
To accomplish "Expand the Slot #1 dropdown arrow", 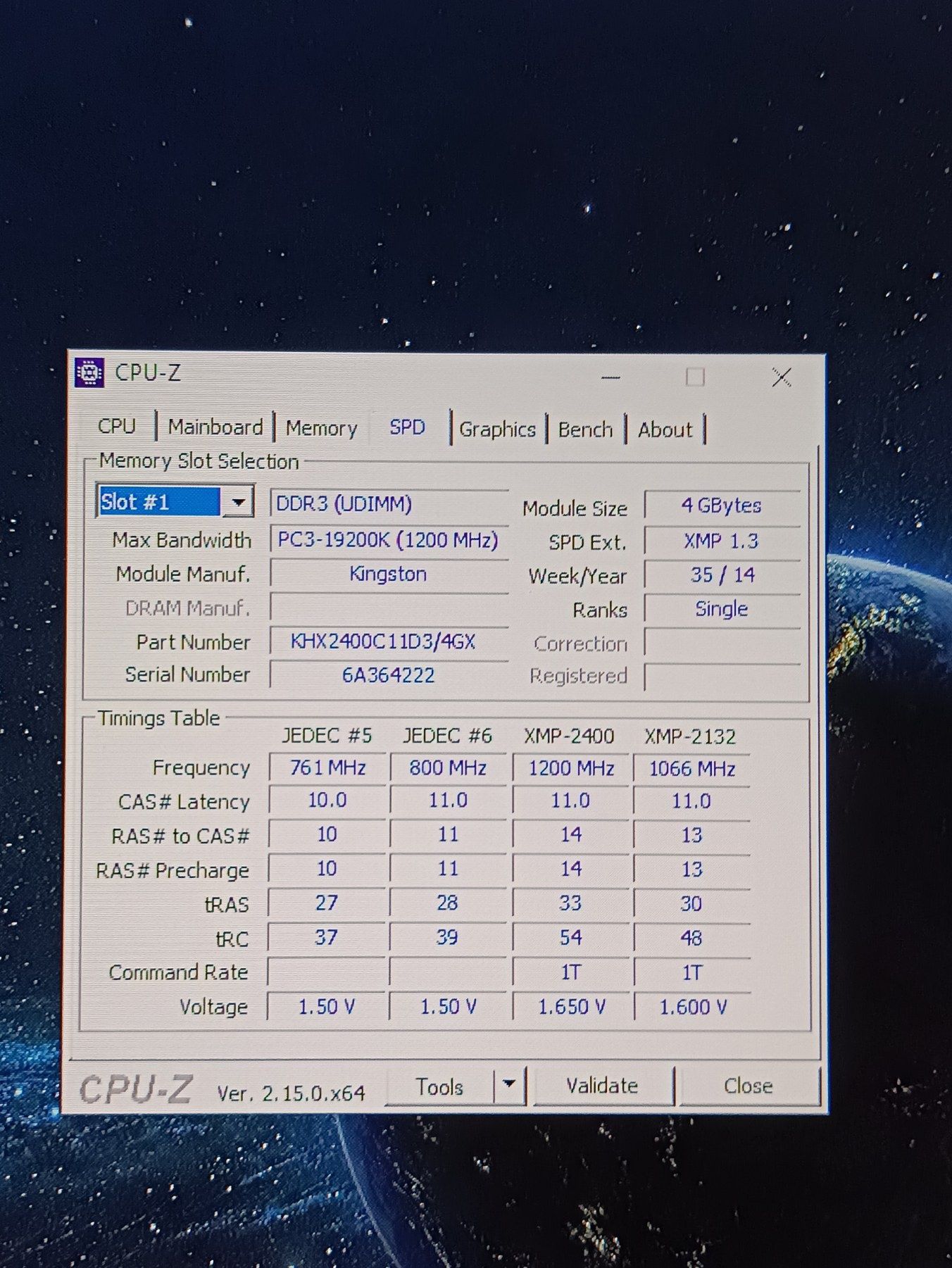I will (x=238, y=502).
